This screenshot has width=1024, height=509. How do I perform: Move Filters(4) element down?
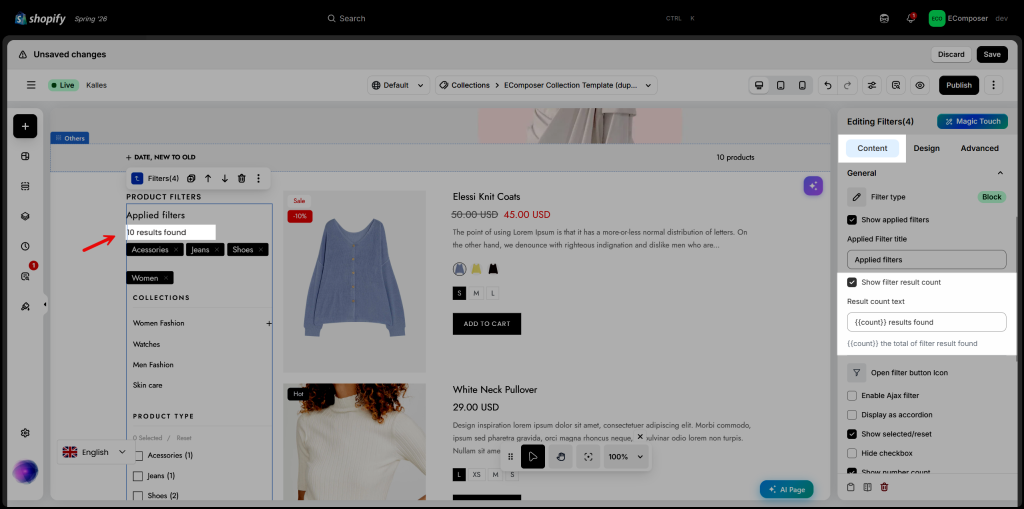(225, 178)
